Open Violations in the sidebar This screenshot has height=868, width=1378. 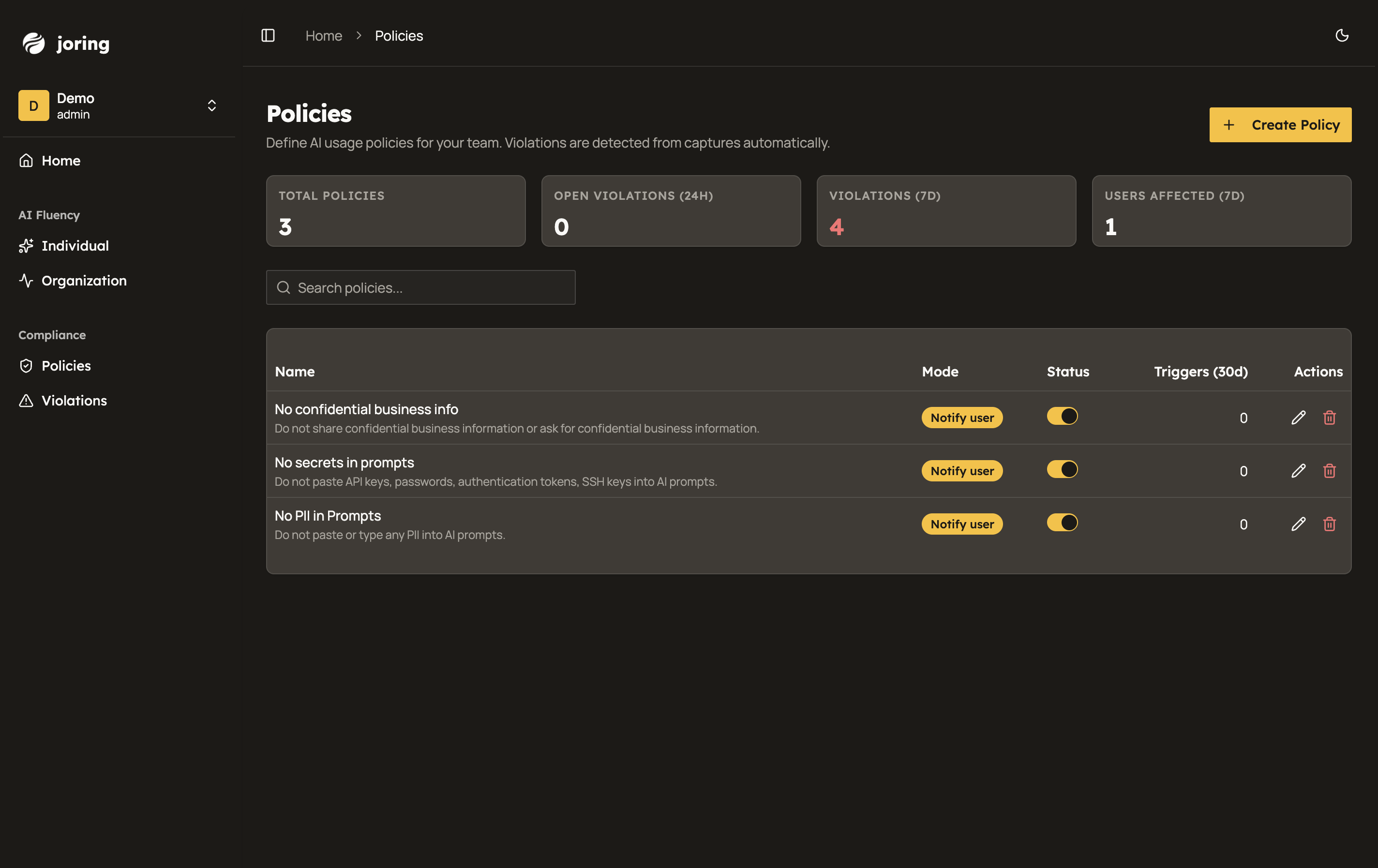coord(74,401)
